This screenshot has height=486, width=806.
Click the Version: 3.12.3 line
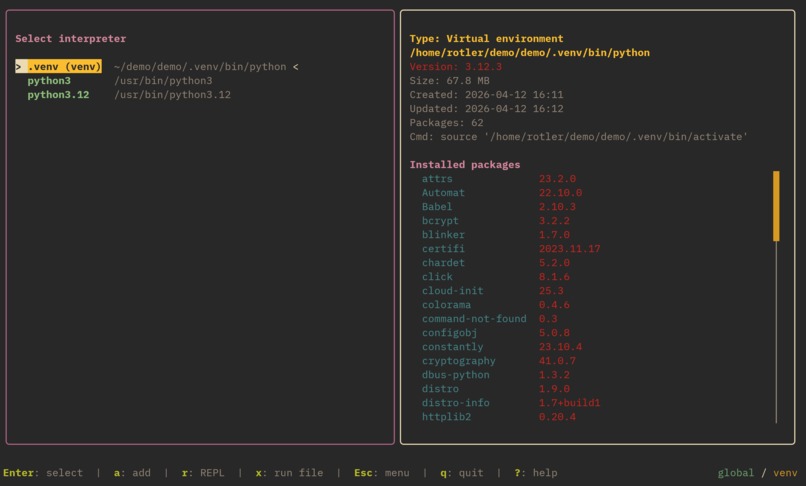455,66
